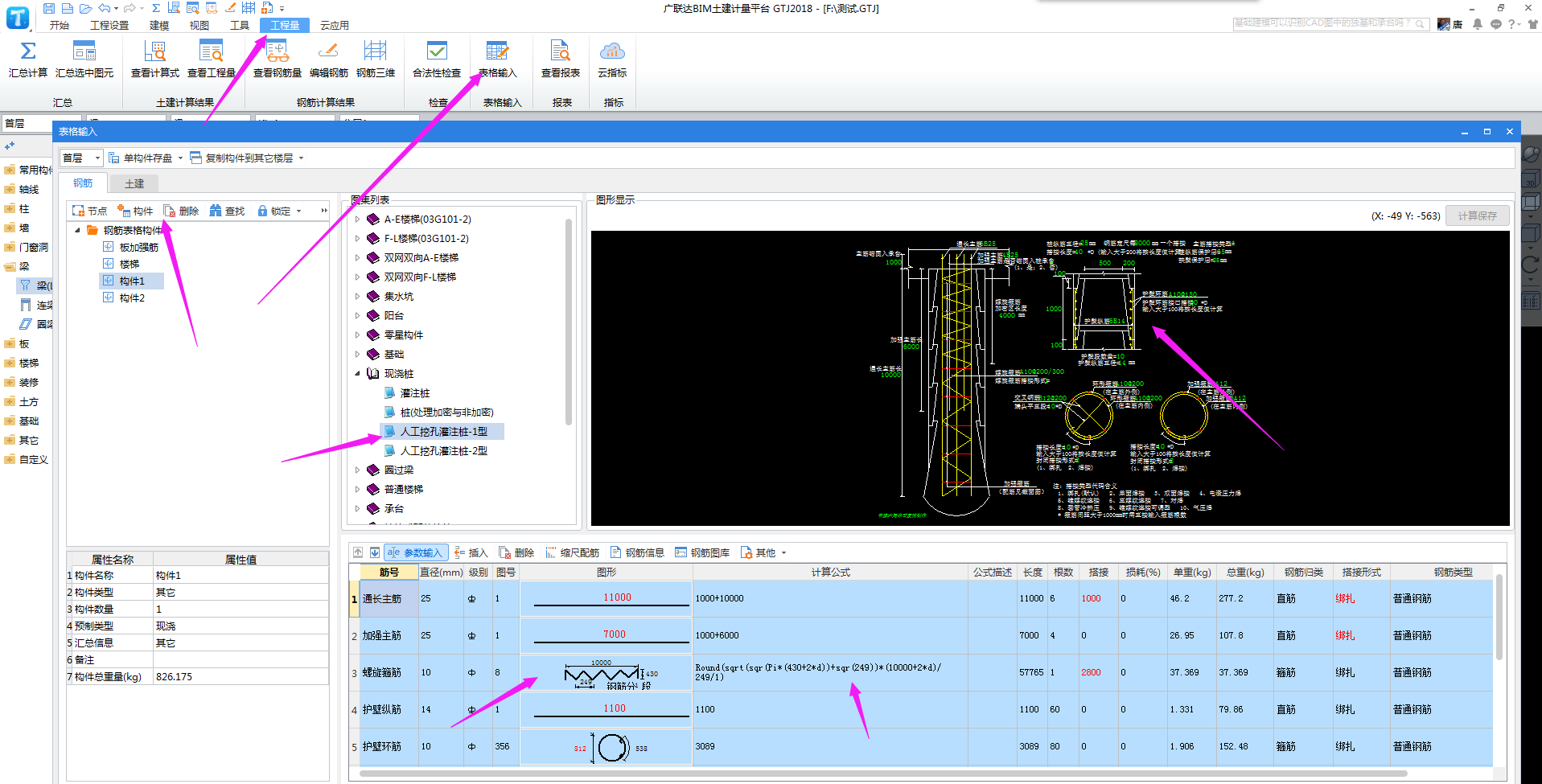Click 删除 in component tree toolbar
Viewport: 1542px width, 784px height.
point(181,211)
